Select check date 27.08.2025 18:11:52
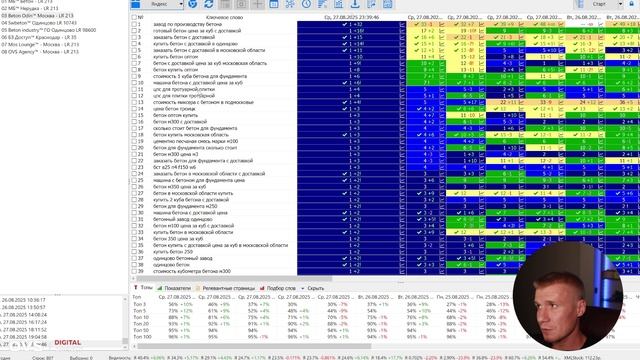Viewport: 640px width, 360px height. coord(24,329)
